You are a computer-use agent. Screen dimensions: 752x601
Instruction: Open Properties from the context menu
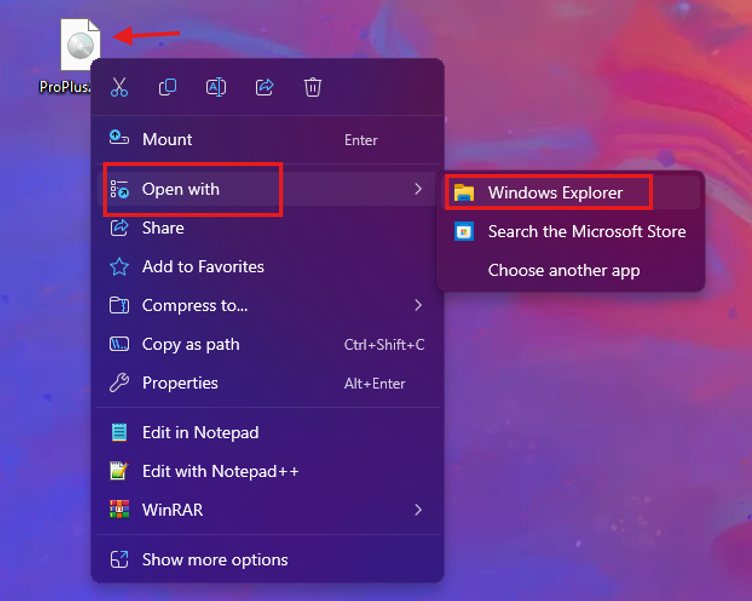pos(267,383)
